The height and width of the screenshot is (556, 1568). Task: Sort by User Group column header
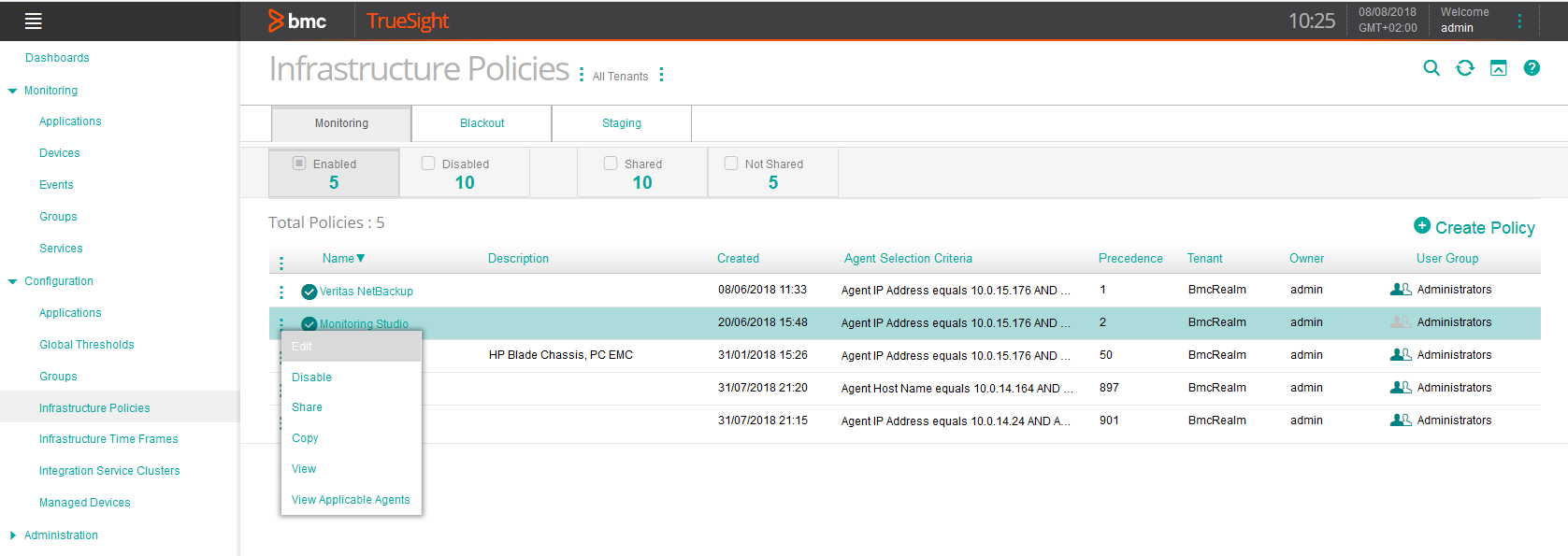1447,259
